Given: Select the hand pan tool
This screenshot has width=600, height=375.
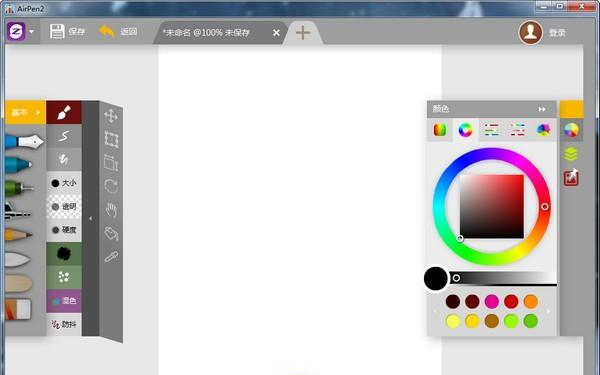Looking at the screenshot, I should [x=111, y=210].
